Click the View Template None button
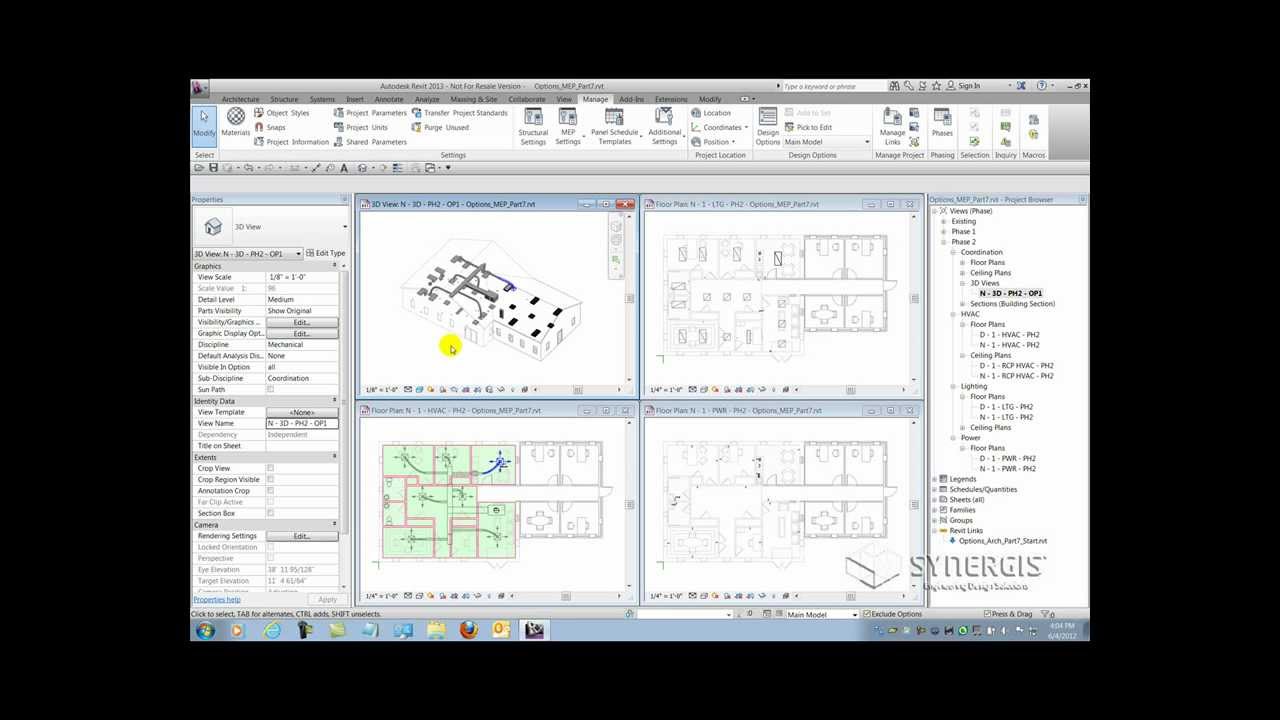This screenshot has width=1280, height=720. (301, 412)
